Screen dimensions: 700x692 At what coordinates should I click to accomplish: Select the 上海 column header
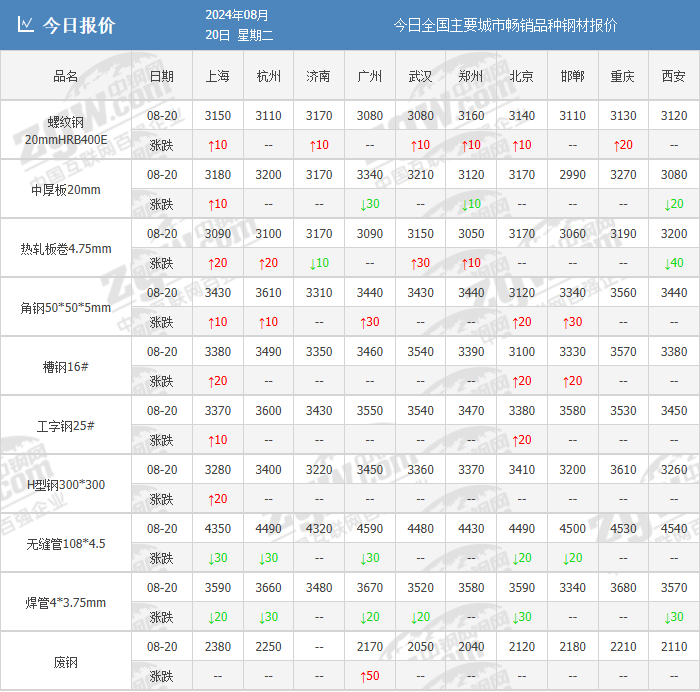[x=218, y=76]
